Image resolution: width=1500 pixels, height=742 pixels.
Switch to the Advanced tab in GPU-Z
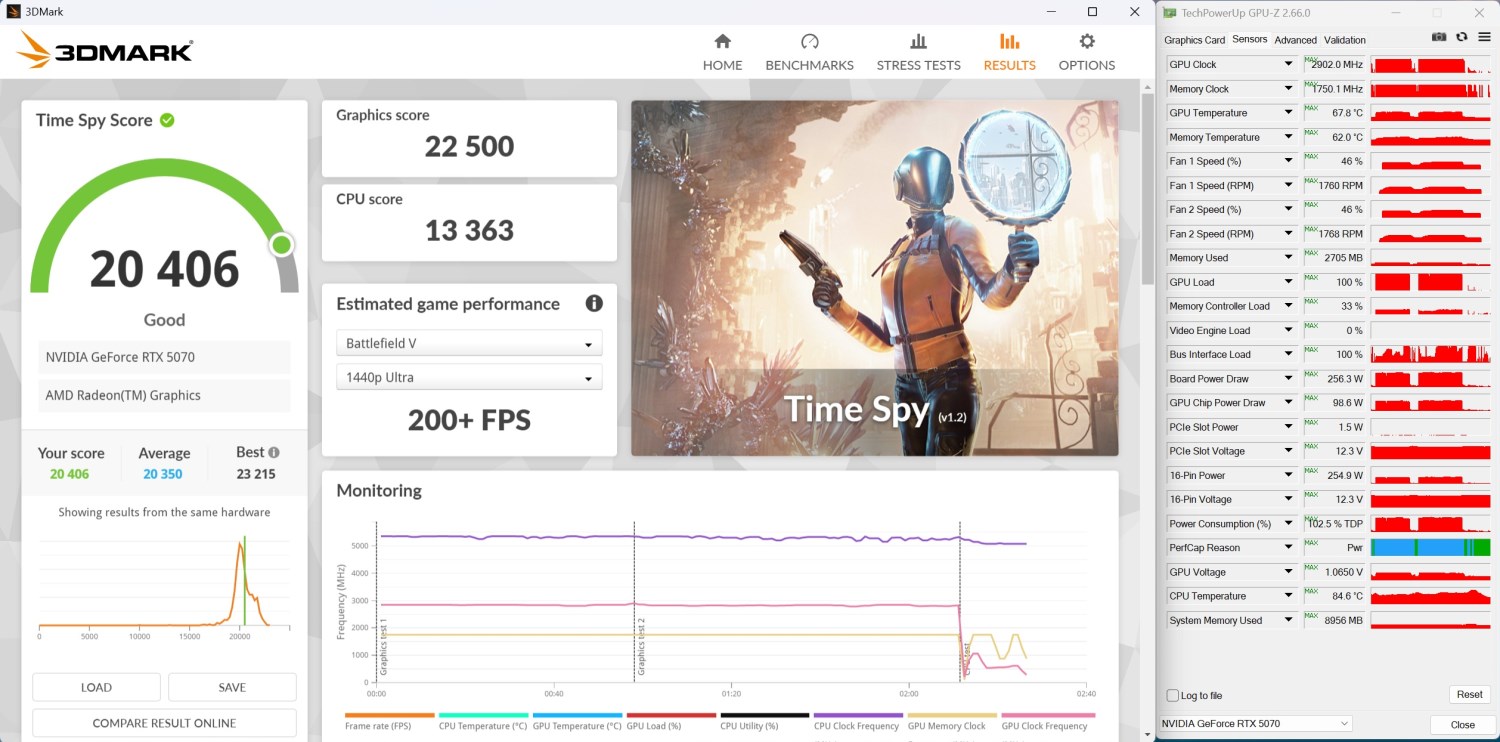(1295, 40)
